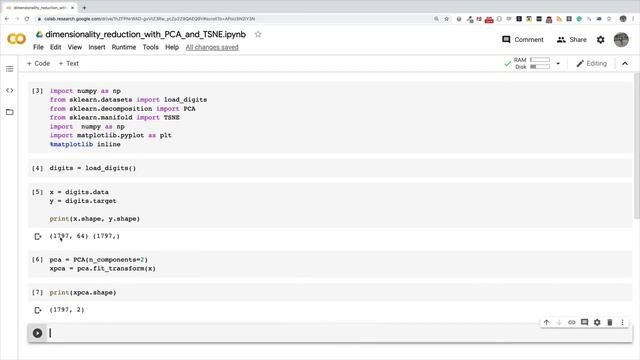Viewport: 640px width, 360px height.
Task: Select cell 3 with imports
Action: 331,118
